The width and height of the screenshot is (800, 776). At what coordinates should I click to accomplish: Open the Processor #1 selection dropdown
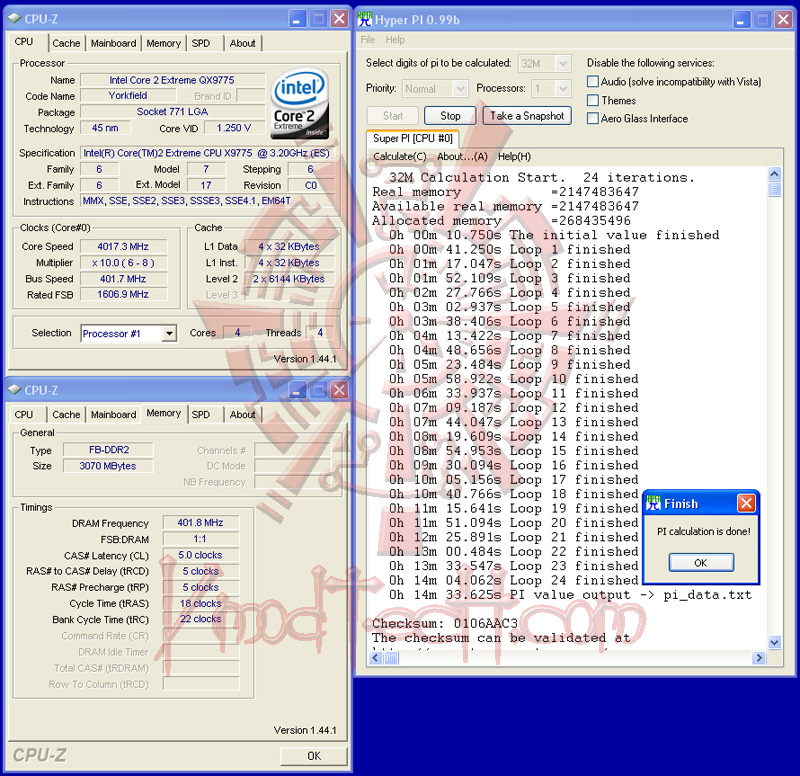click(x=169, y=334)
